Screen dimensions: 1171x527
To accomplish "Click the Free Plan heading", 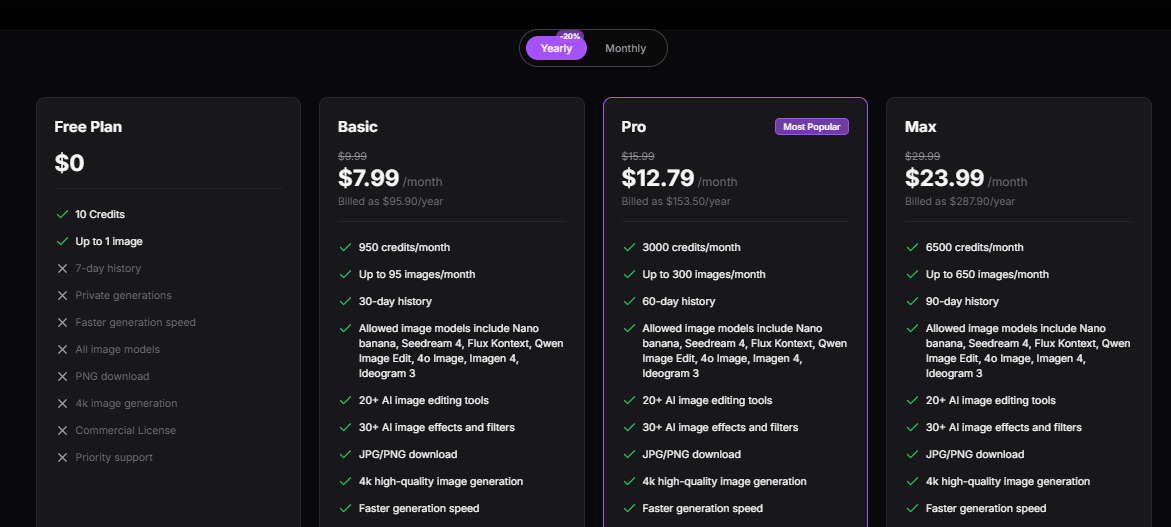I will pyautogui.click(x=88, y=127).
